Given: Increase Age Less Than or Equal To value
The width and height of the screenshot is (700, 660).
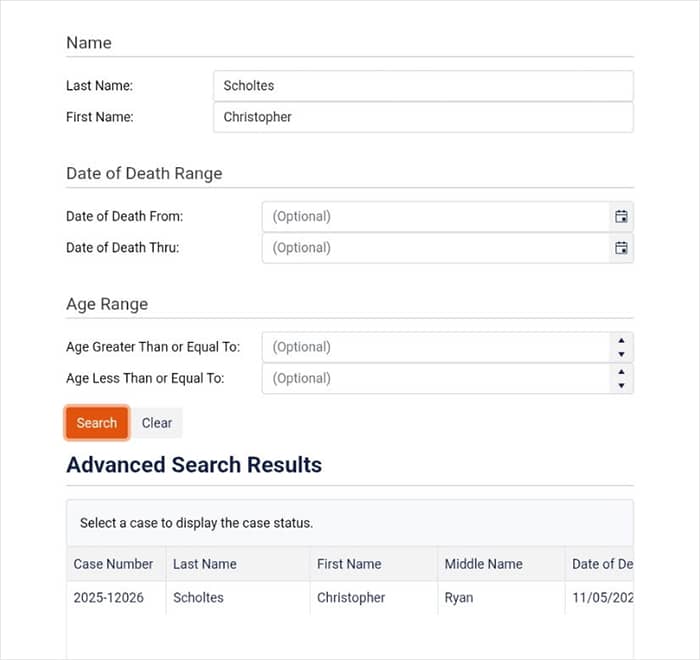Looking at the screenshot, I should tap(621, 372).
